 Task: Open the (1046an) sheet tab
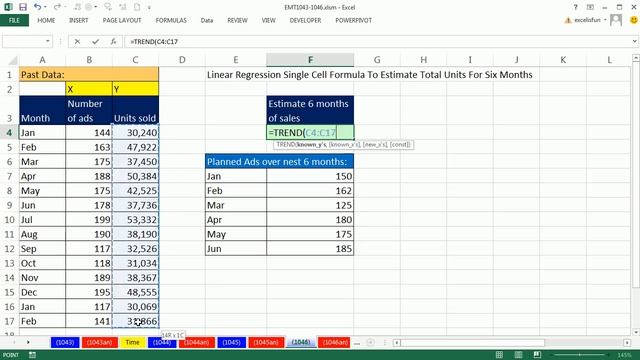pyautogui.click(x=335, y=342)
